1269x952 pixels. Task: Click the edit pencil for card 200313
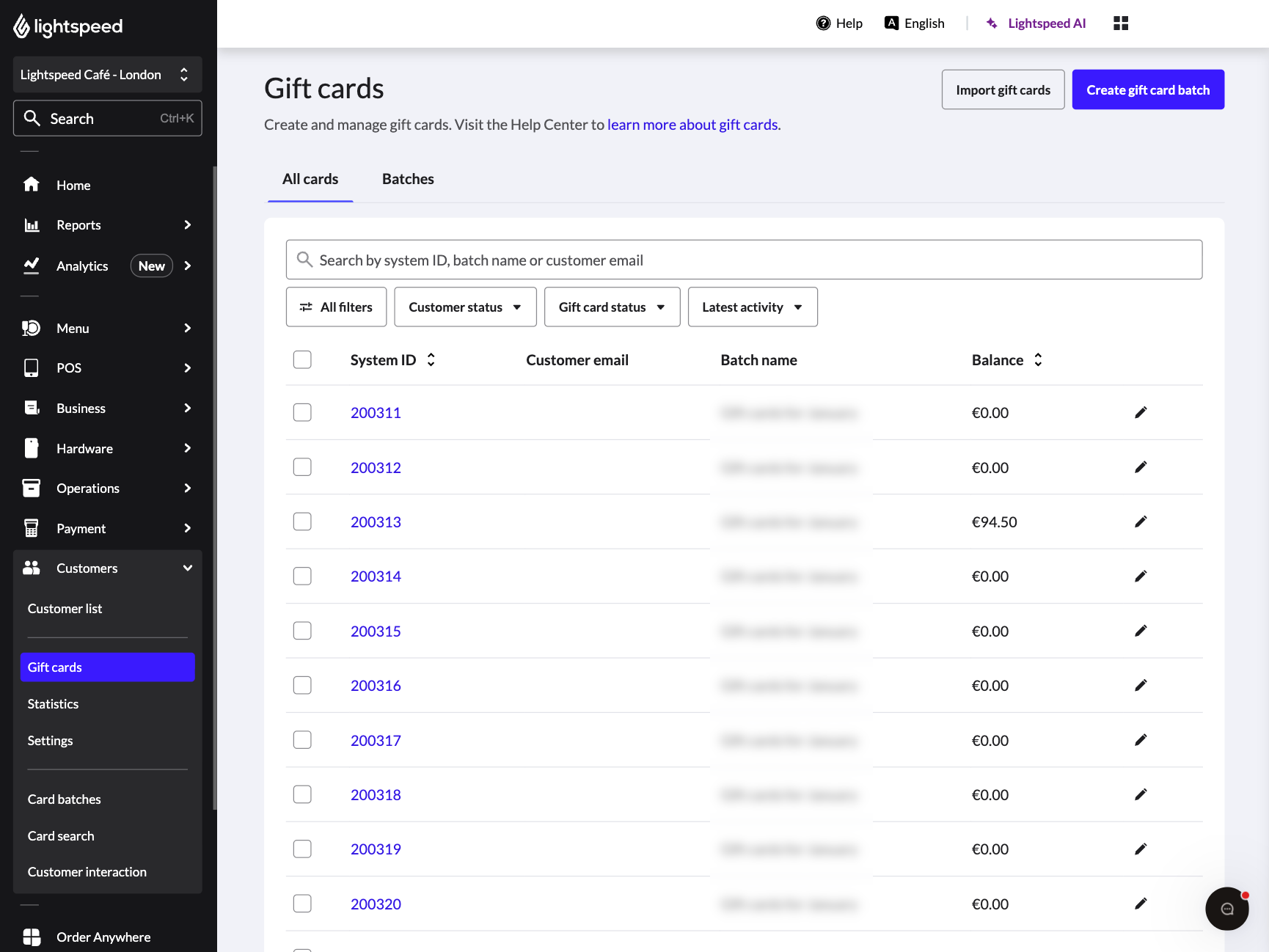[x=1141, y=521]
